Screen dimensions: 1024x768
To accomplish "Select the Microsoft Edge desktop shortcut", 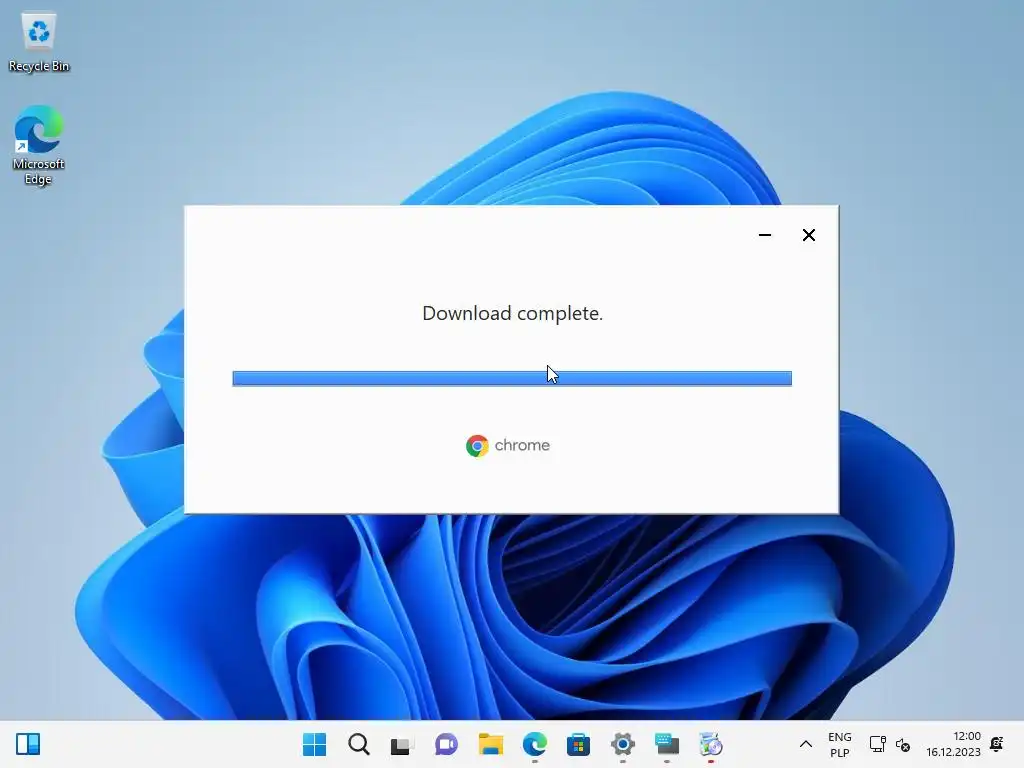I will point(39,145).
